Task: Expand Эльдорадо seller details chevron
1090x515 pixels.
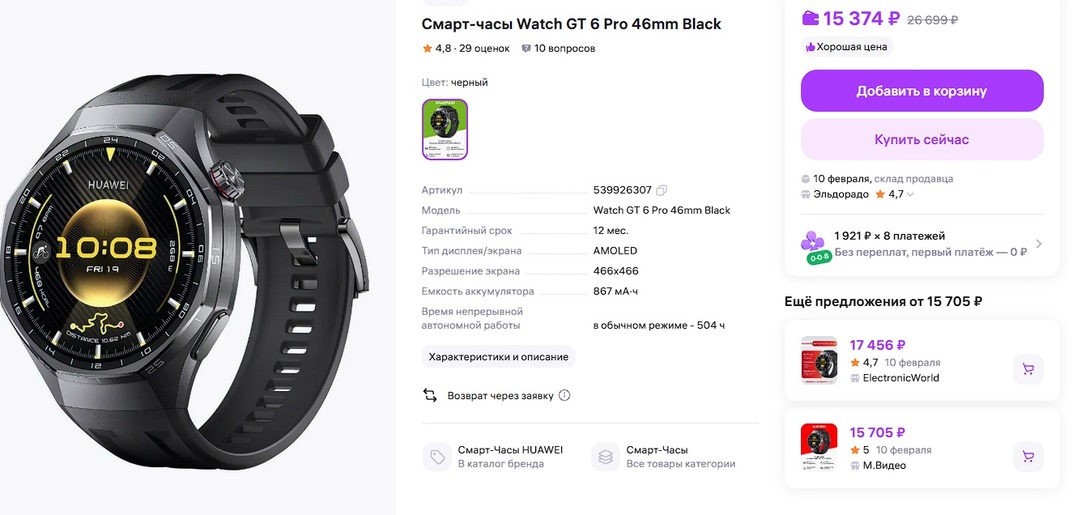Action: (912, 194)
